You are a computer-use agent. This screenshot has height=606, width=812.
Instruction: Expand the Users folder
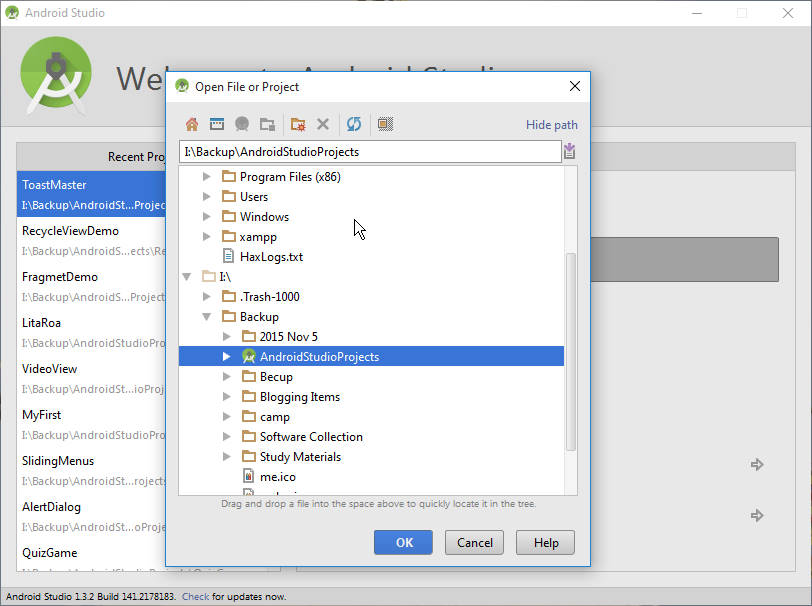pyautogui.click(x=207, y=197)
